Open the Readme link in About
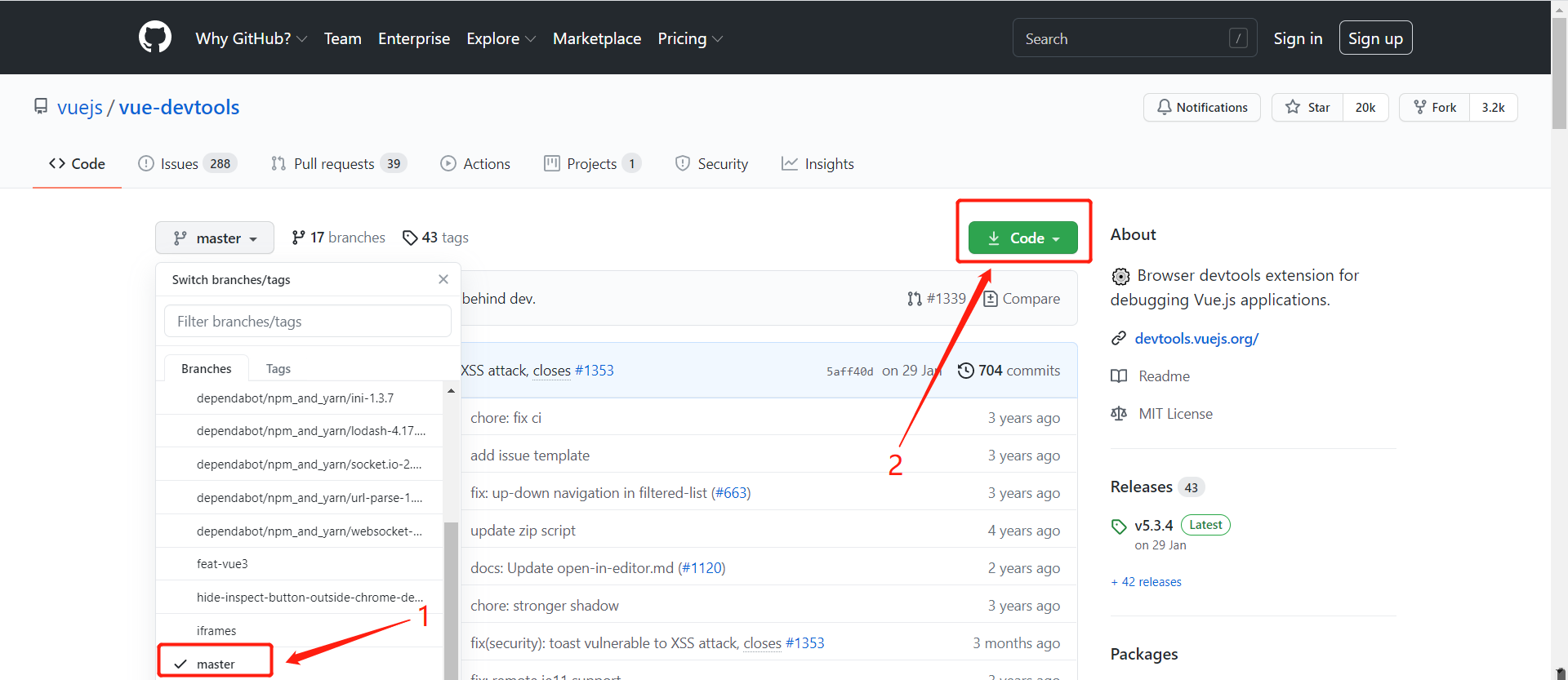 point(1151,376)
